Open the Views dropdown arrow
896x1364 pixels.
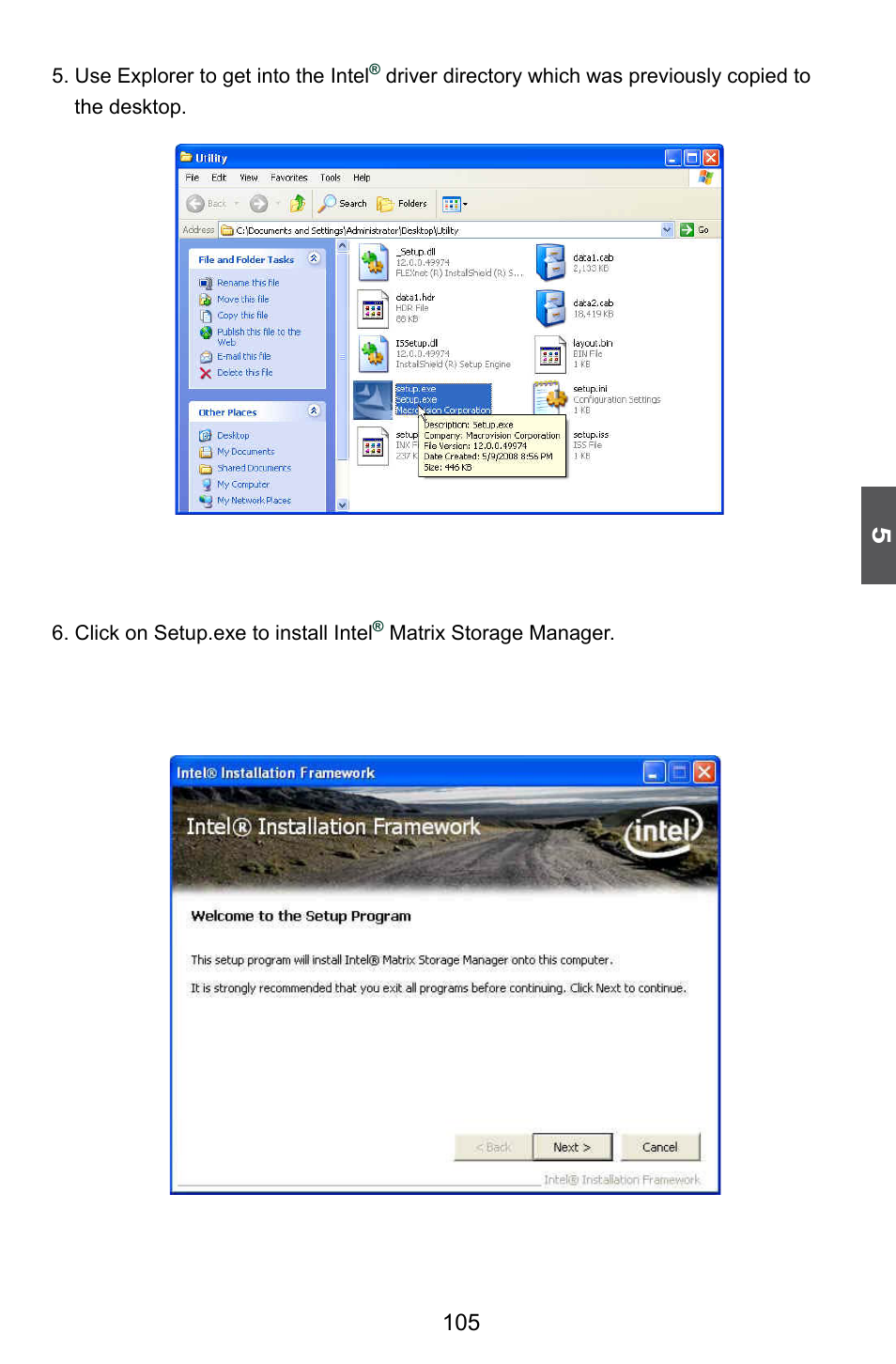pyautogui.click(x=465, y=204)
